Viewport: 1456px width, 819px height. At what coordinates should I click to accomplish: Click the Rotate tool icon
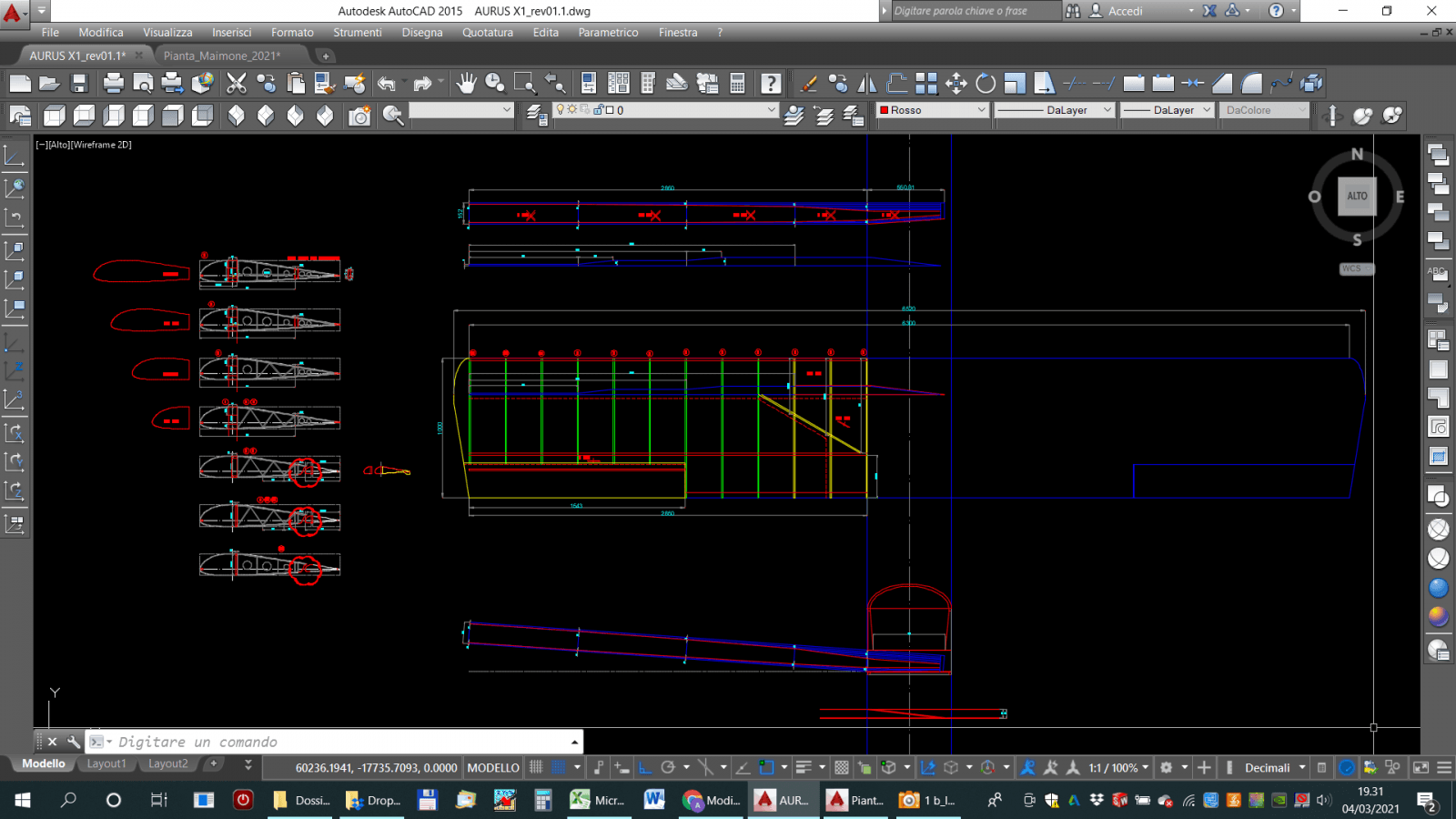(986, 84)
